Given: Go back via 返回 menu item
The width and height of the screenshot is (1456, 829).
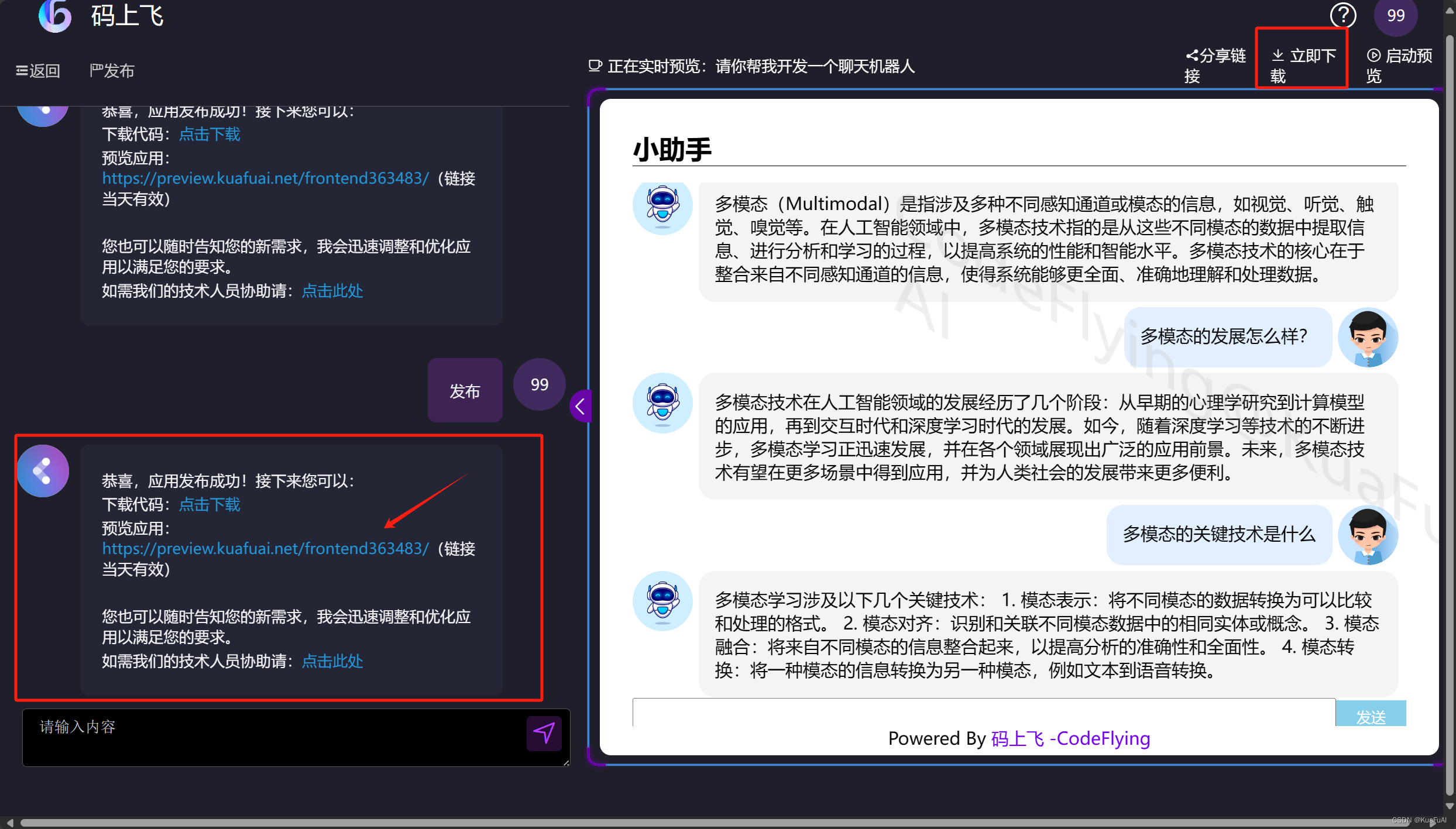Looking at the screenshot, I should (x=39, y=71).
